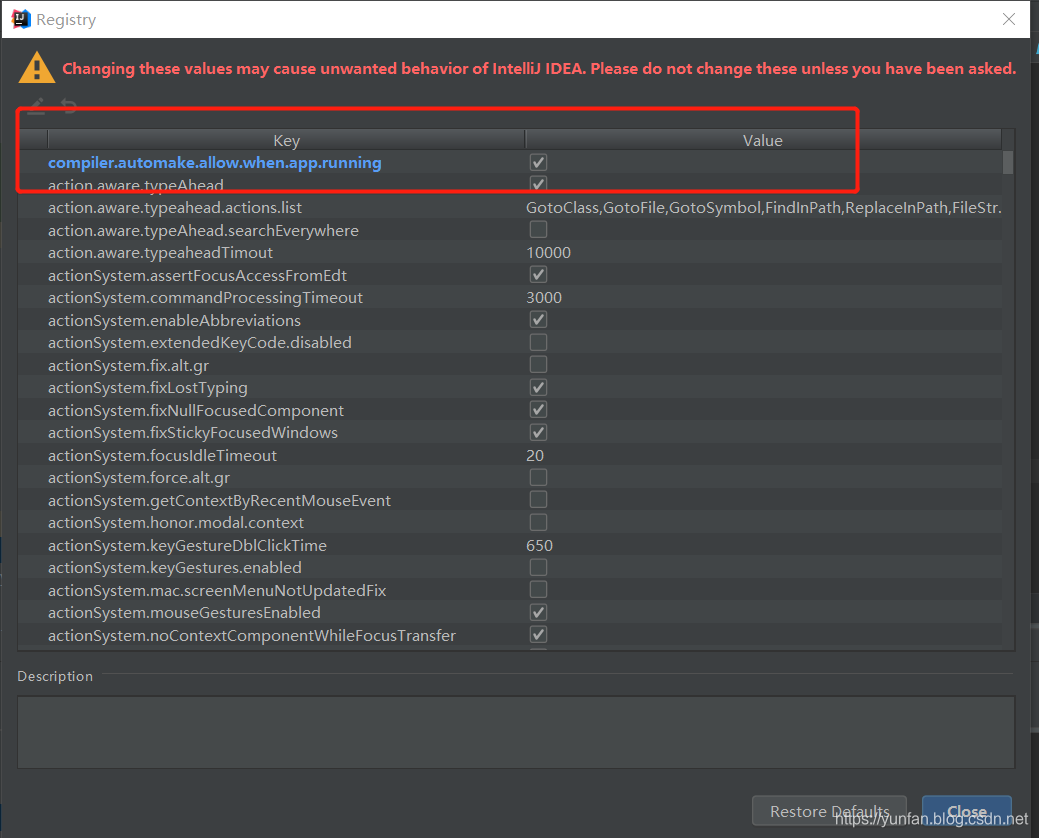Toggle actionSystem.assertFocusAccessFromEdt checkbox
1039x838 pixels.
(x=538, y=275)
